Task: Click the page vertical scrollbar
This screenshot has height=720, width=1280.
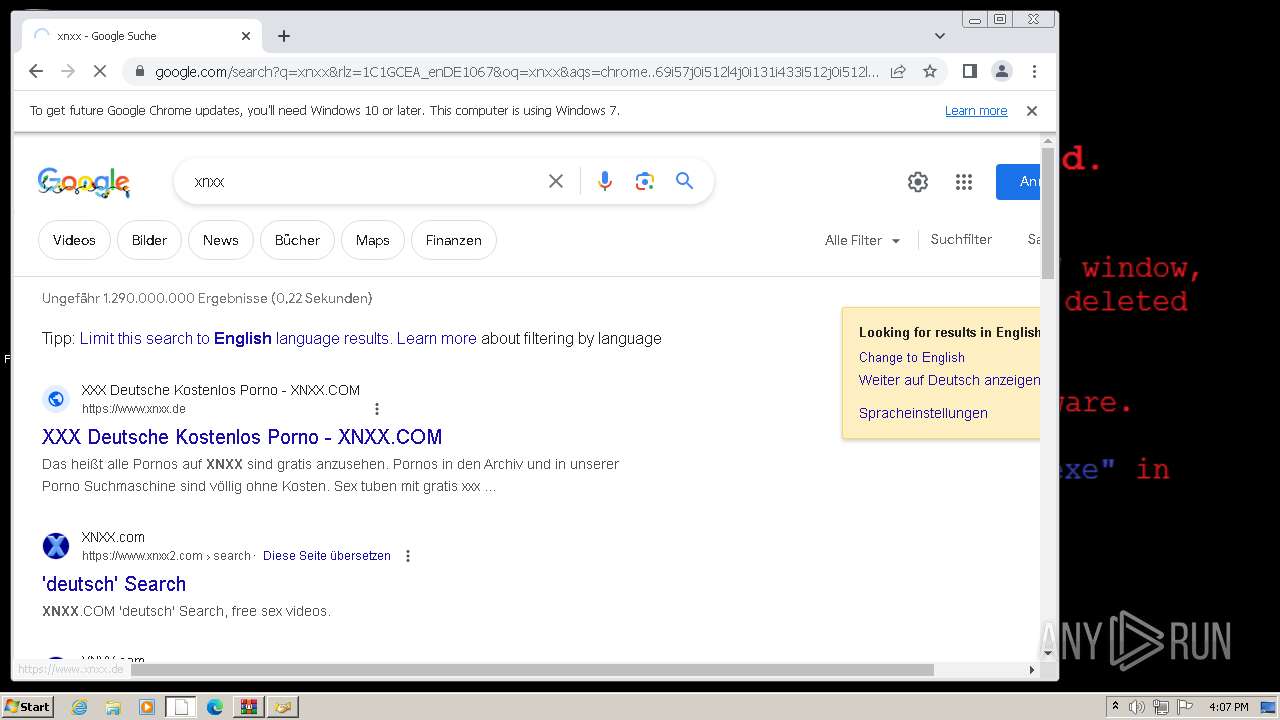Action: tap(1048, 212)
